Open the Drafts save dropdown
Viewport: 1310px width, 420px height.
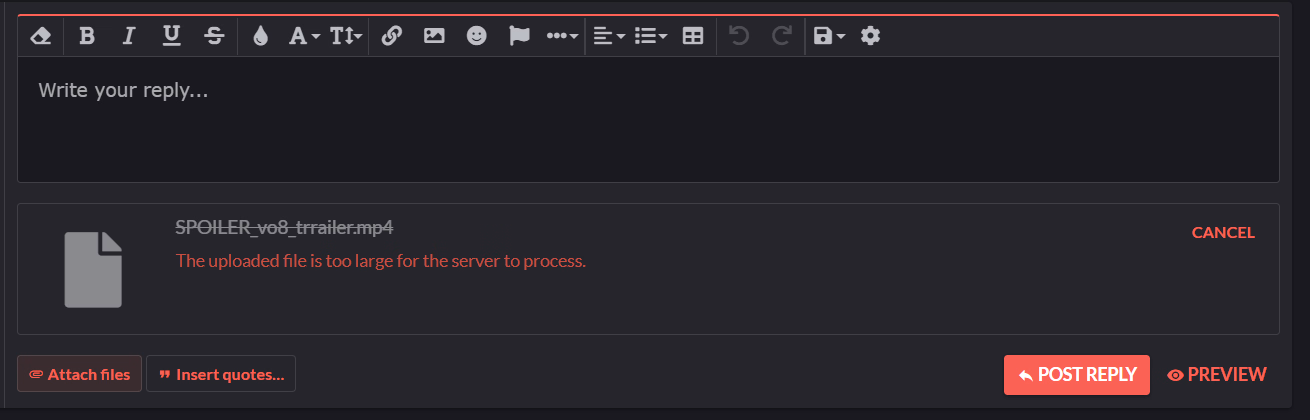[829, 36]
